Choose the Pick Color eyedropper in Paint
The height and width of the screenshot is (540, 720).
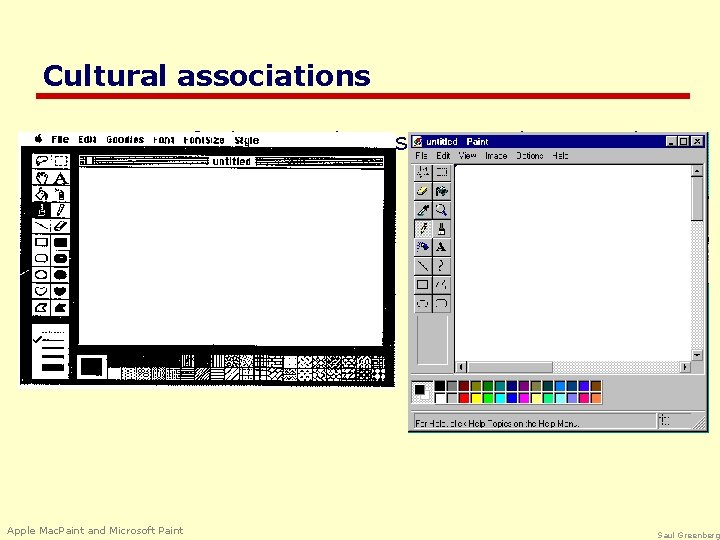pyautogui.click(x=422, y=210)
